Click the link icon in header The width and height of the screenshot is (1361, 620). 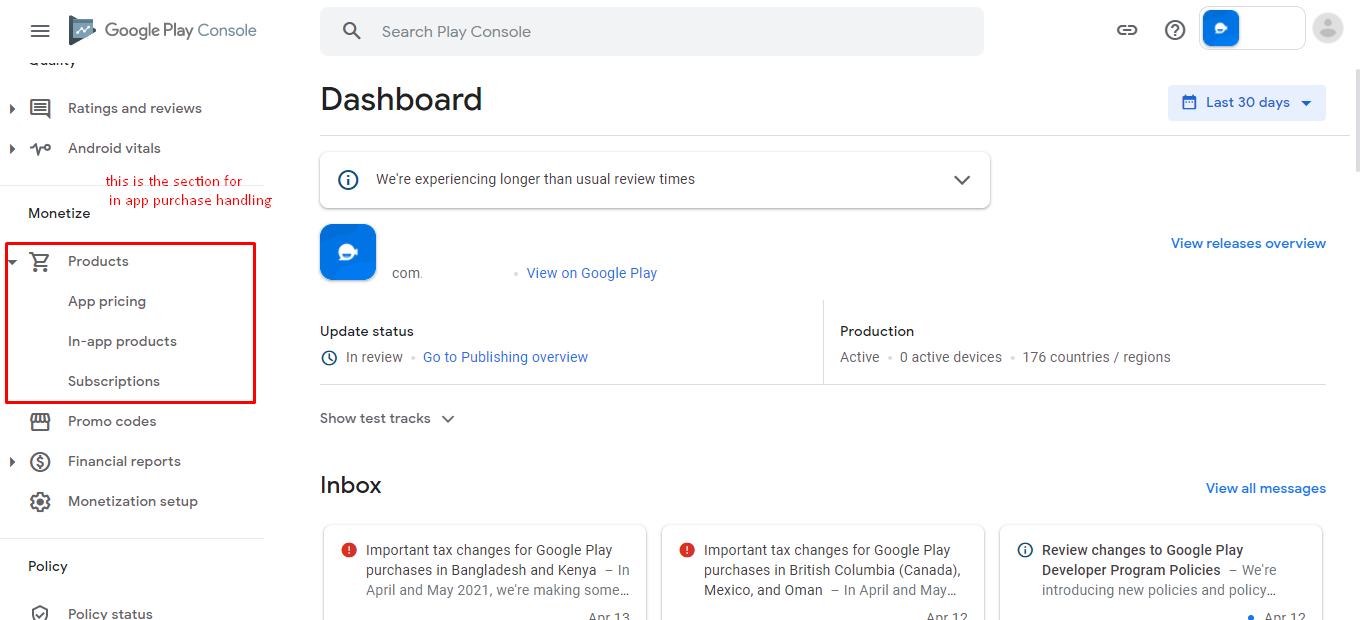click(1127, 30)
